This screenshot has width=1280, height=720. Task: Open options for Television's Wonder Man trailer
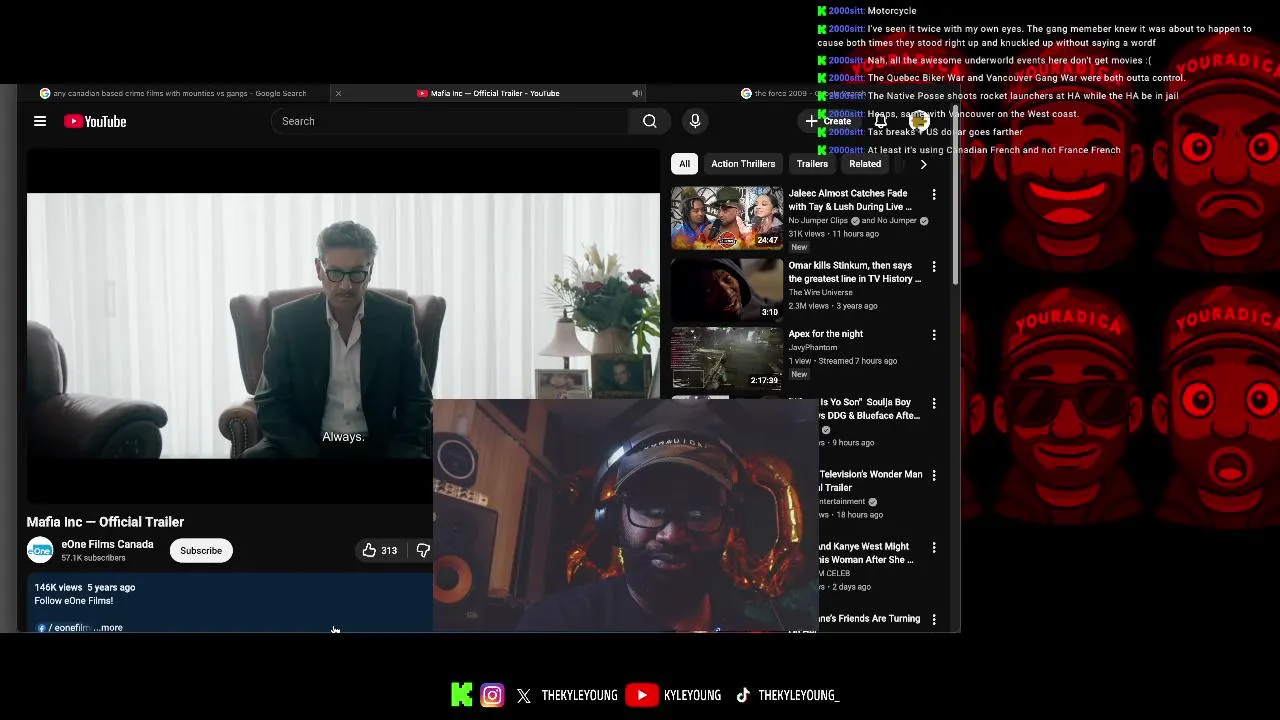(x=934, y=475)
